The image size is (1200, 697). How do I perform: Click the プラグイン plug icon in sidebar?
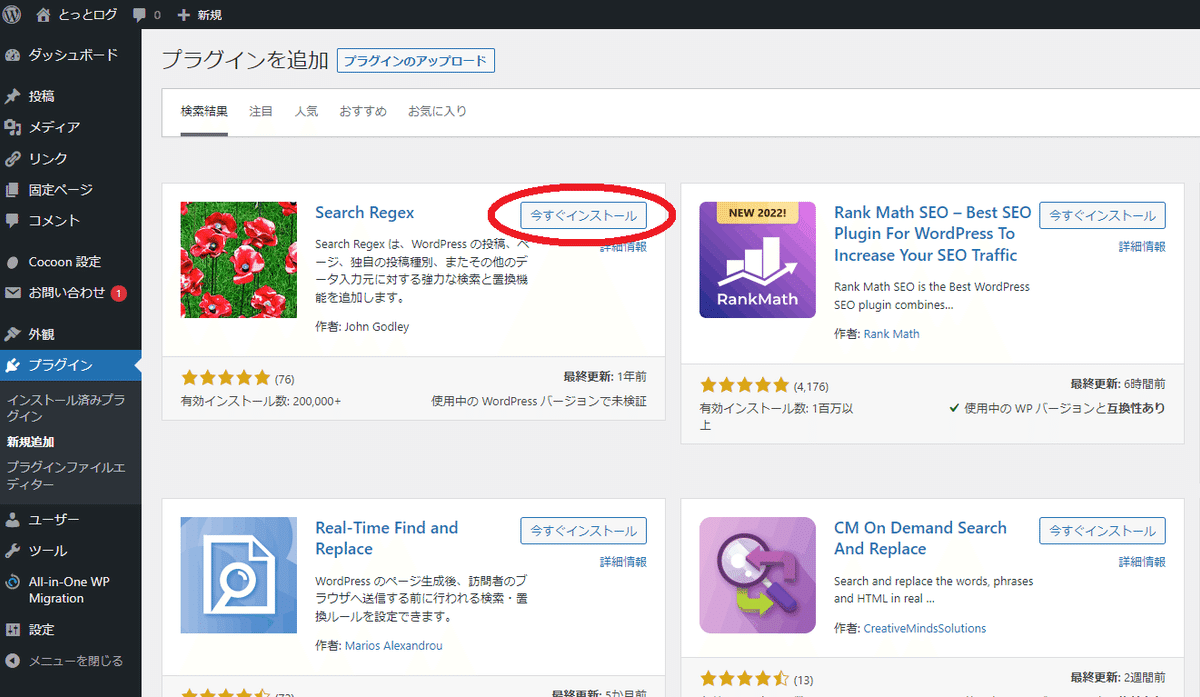13,365
